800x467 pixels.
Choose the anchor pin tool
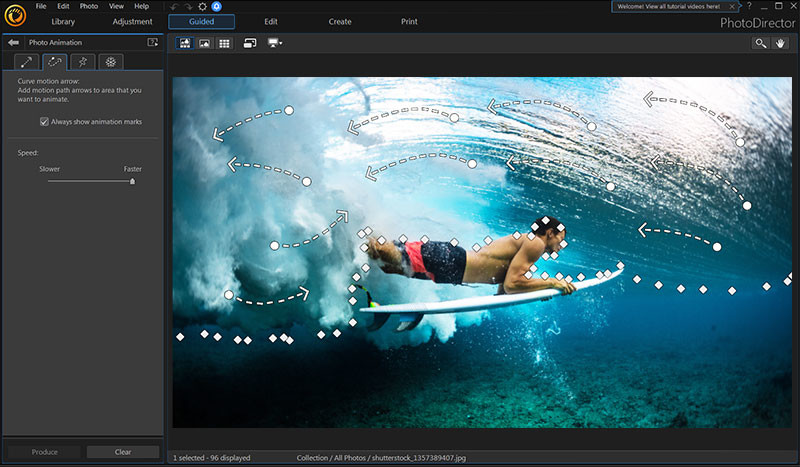(83, 62)
